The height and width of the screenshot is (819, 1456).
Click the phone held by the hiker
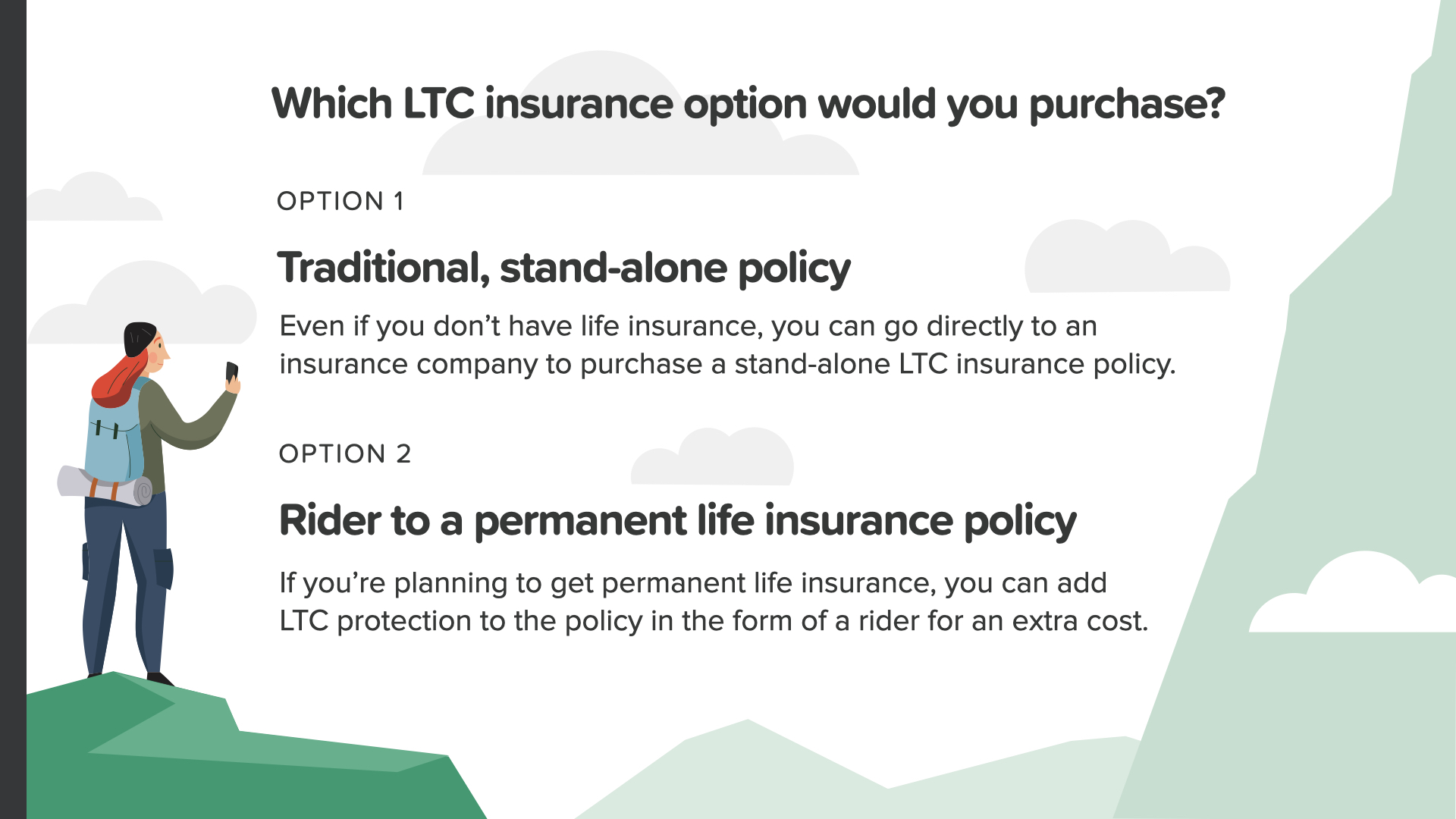click(231, 372)
